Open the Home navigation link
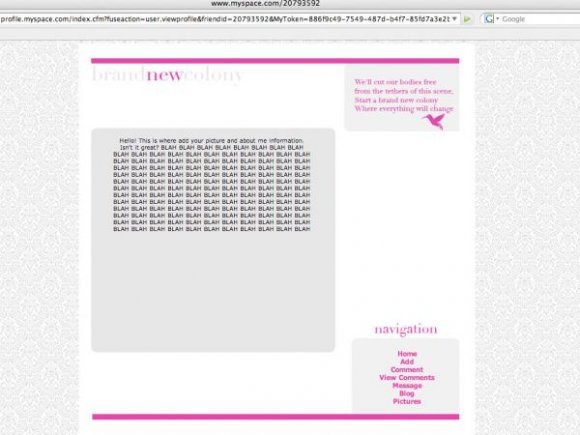580x435 pixels. point(407,354)
